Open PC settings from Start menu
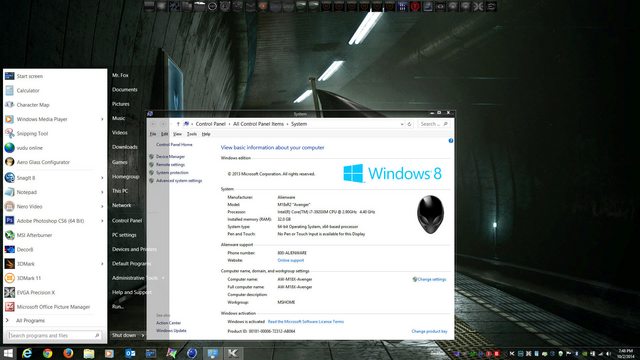The height and width of the screenshot is (360, 640). pyautogui.click(x=124, y=235)
